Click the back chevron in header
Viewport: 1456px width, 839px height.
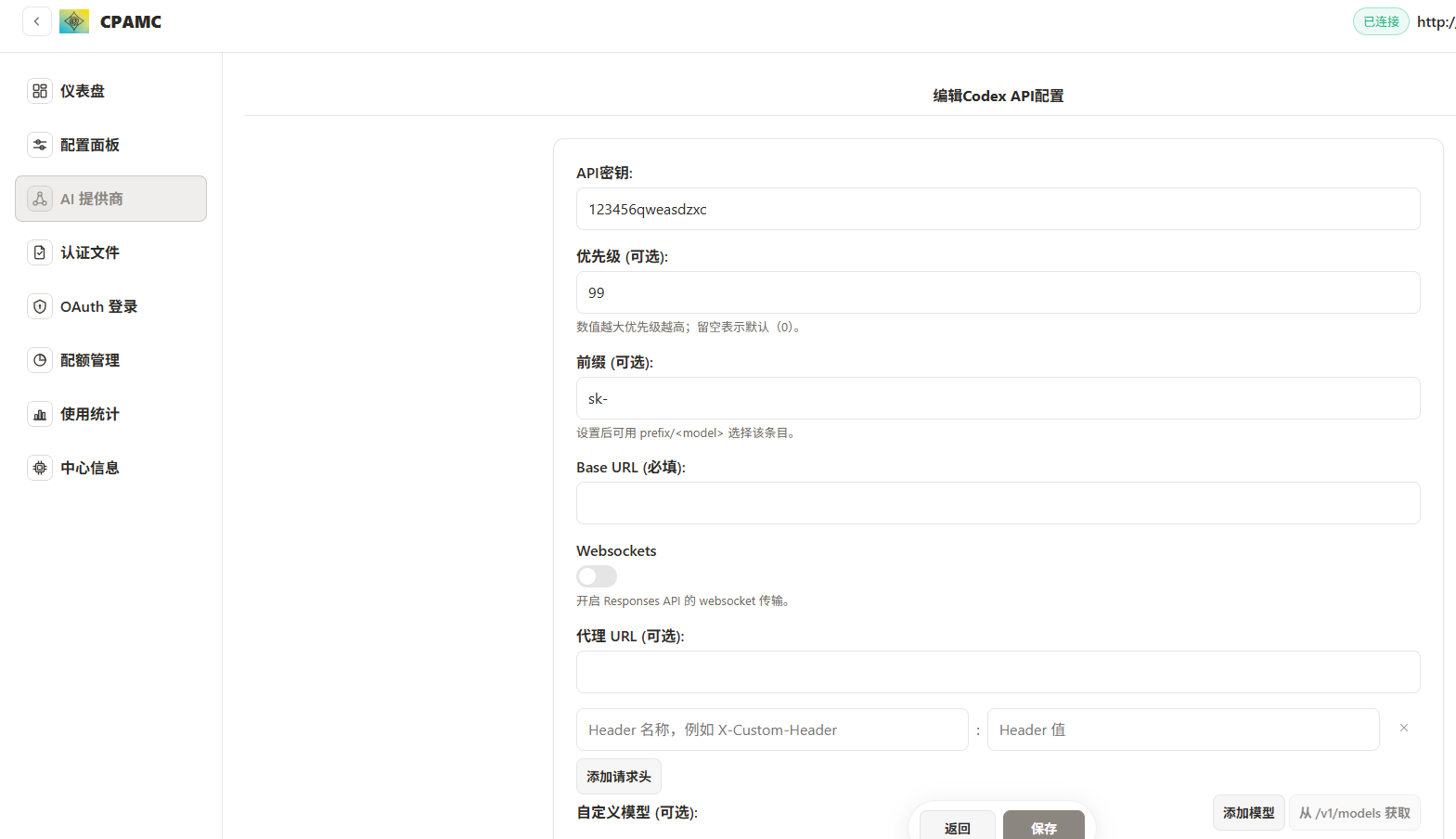point(37,21)
